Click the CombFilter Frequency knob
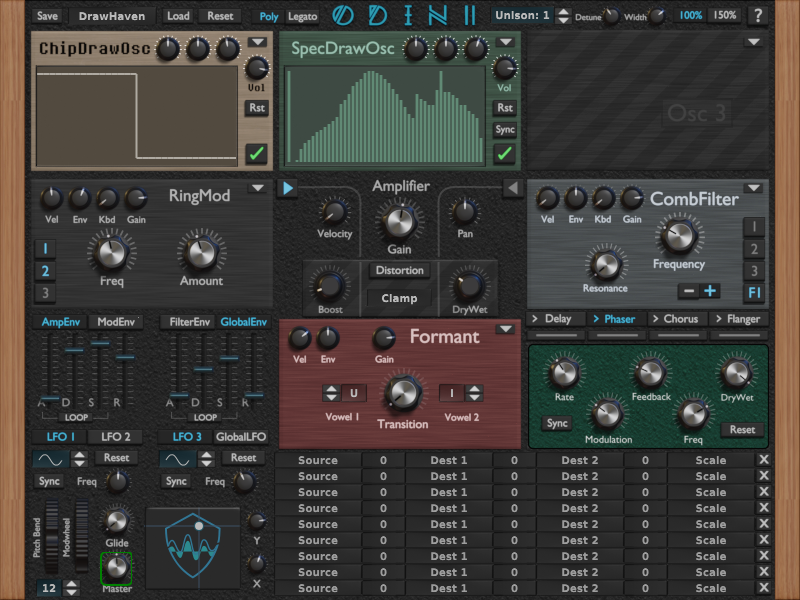 coord(679,236)
